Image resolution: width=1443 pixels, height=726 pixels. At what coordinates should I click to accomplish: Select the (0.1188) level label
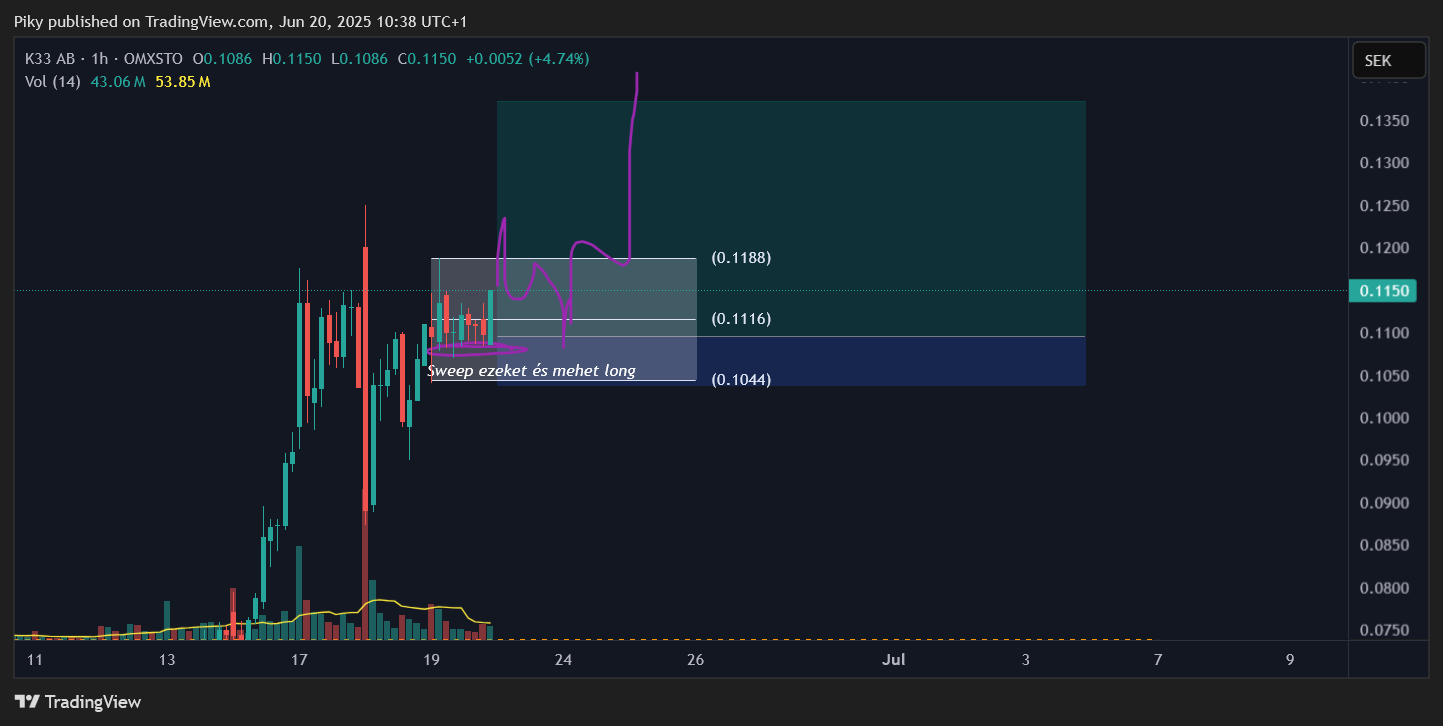(740, 258)
